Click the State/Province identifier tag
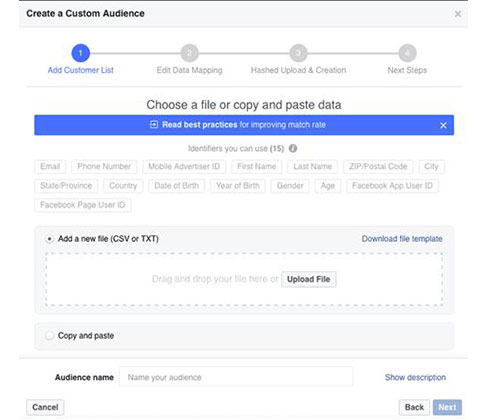This screenshot has height=420, width=487. pyautogui.click(x=66, y=186)
